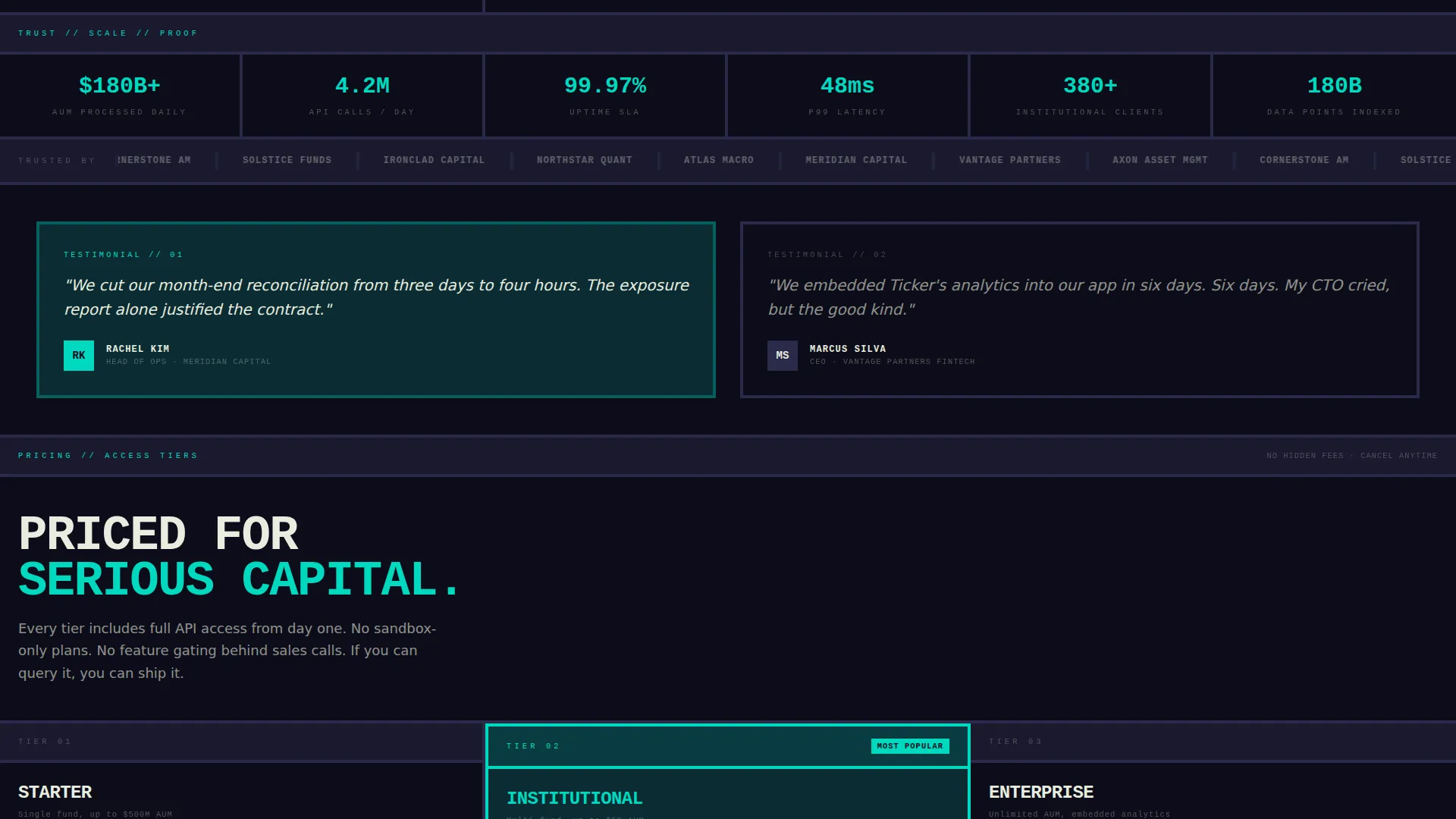Screen dimensions: 1456x819
Task: Click the AUM Processed Daily label
Action: point(120,112)
